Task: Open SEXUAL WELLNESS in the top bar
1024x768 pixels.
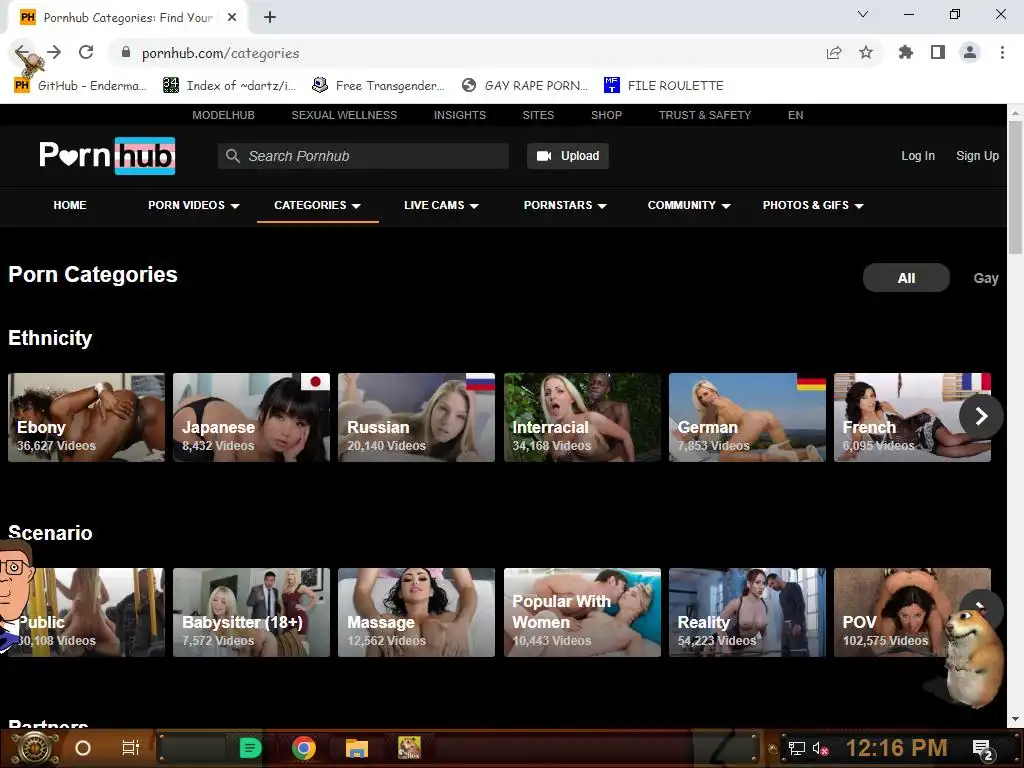Action: 344,115
